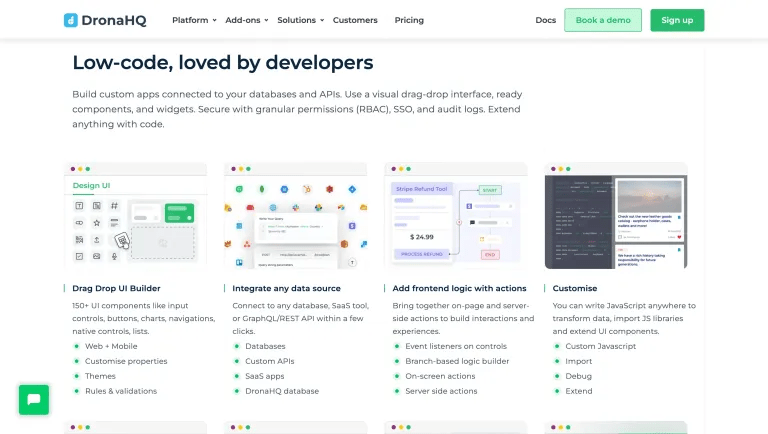Open the data source integrations illustration
The width and height of the screenshot is (768, 434).
[x=296, y=216]
